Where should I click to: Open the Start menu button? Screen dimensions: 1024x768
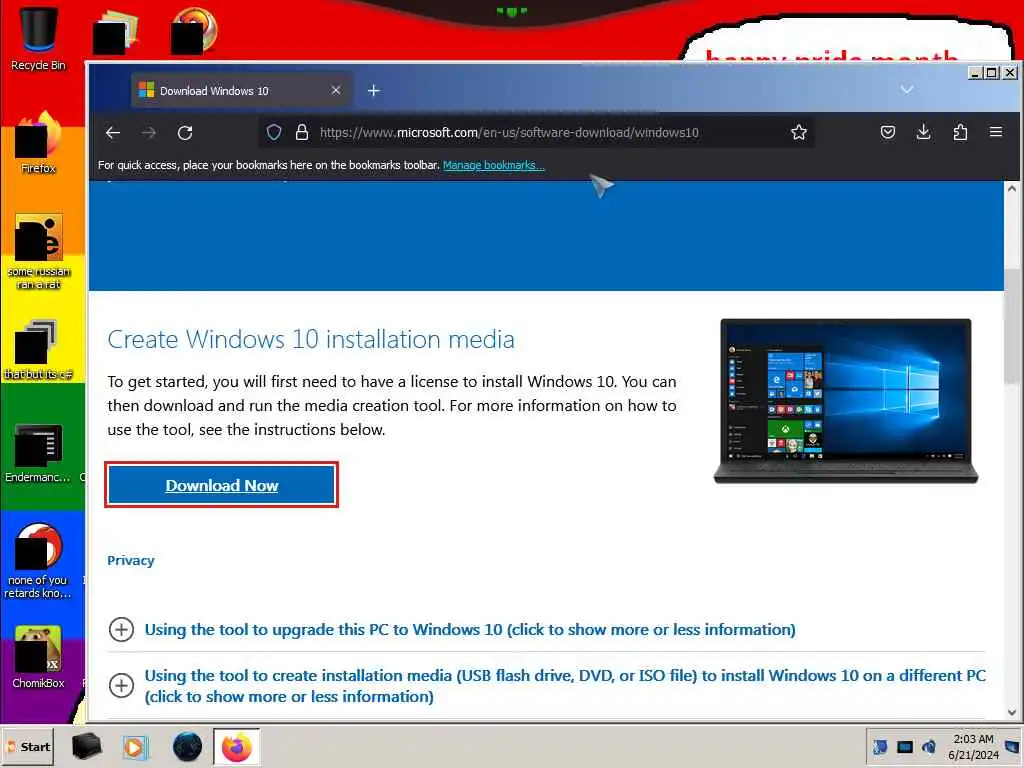coord(28,746)
